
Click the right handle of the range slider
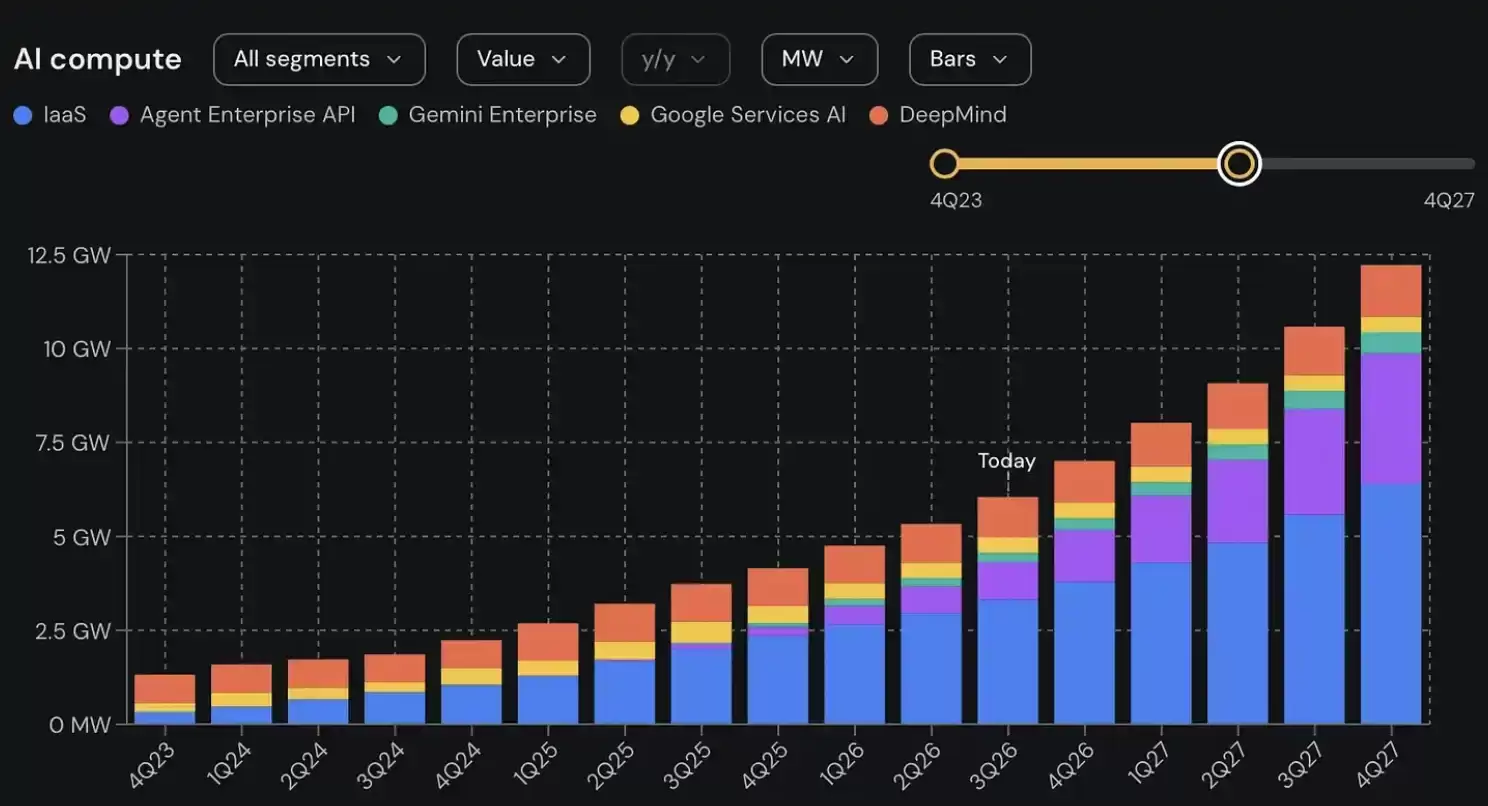(x=1239, y=163)
